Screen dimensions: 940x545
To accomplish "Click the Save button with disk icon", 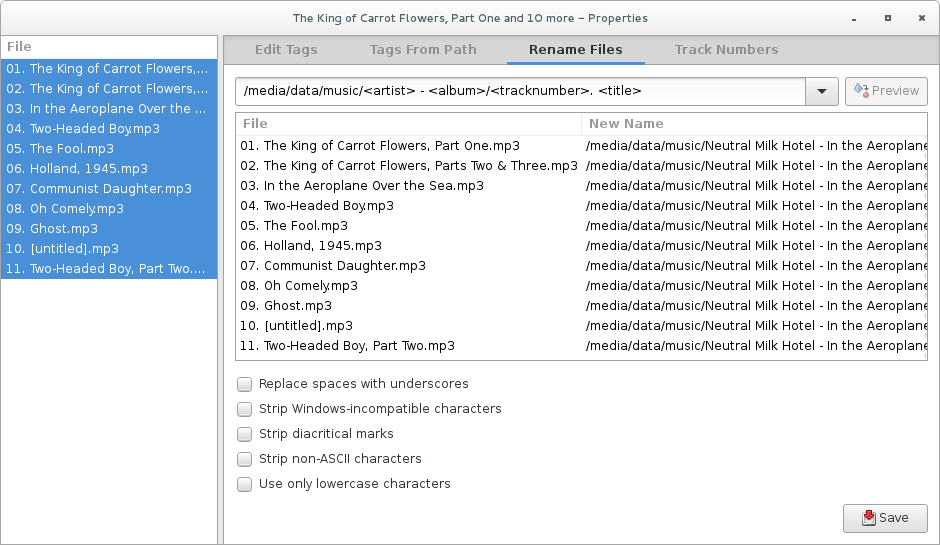I will click(x=885, y=518).
